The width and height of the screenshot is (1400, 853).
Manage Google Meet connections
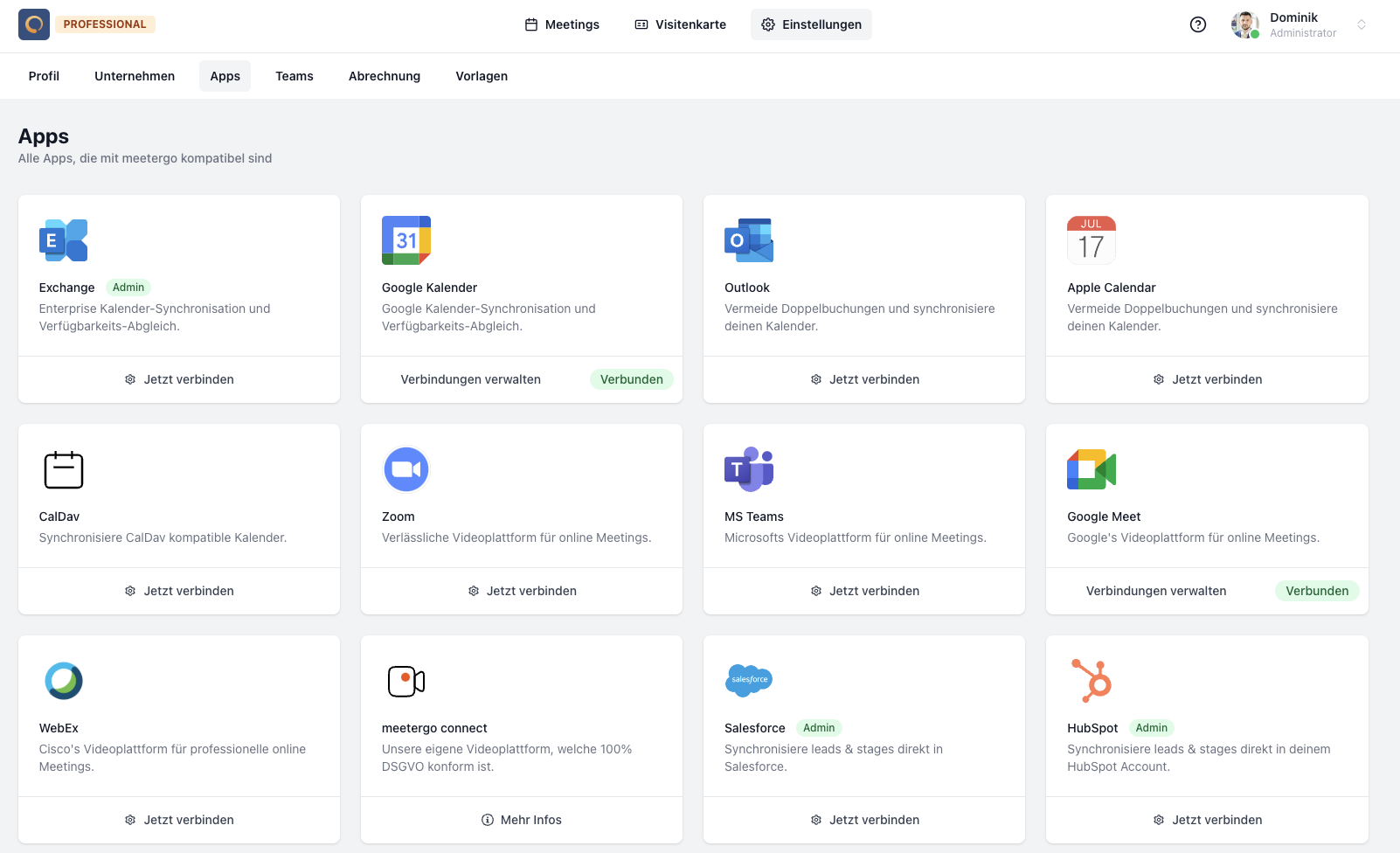coord(1156,591)
